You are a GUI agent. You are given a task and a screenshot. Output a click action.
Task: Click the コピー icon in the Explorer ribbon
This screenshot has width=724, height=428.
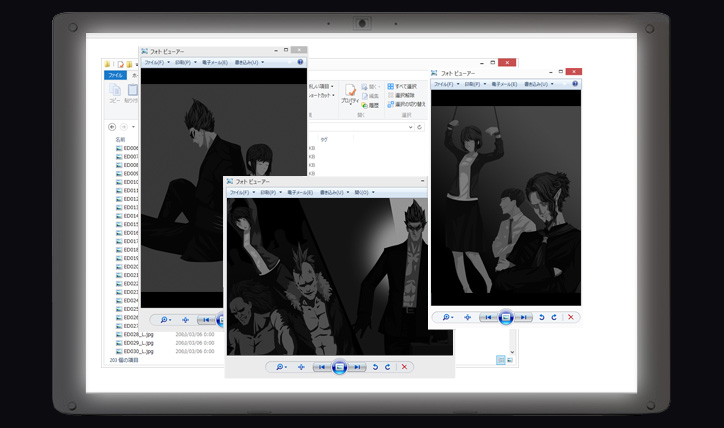coord(115,93)
